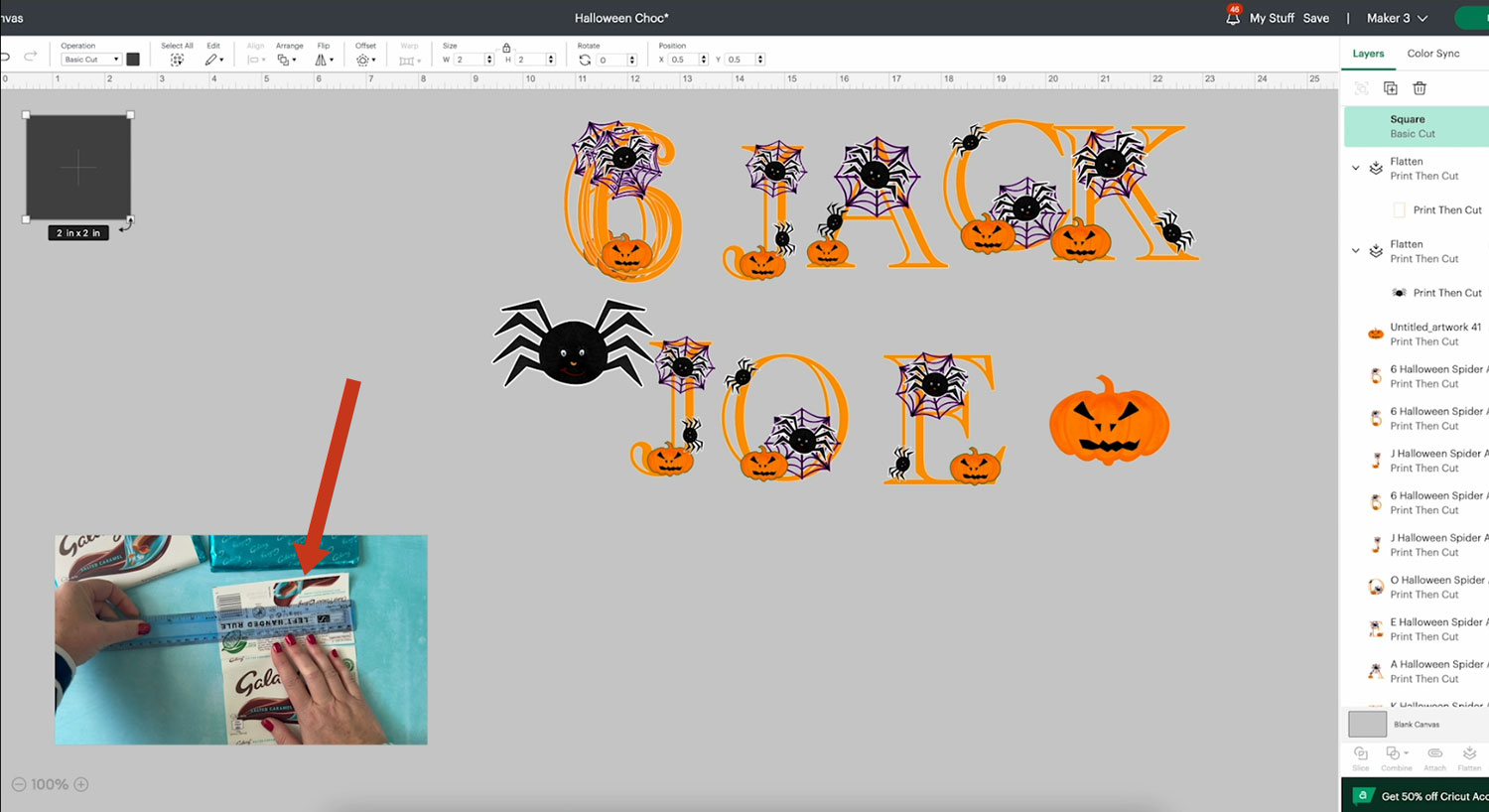This screenshot has width=1489, height=812.
Task: Delete the layer using the trash icon
Action: [x=1420, y=88]
